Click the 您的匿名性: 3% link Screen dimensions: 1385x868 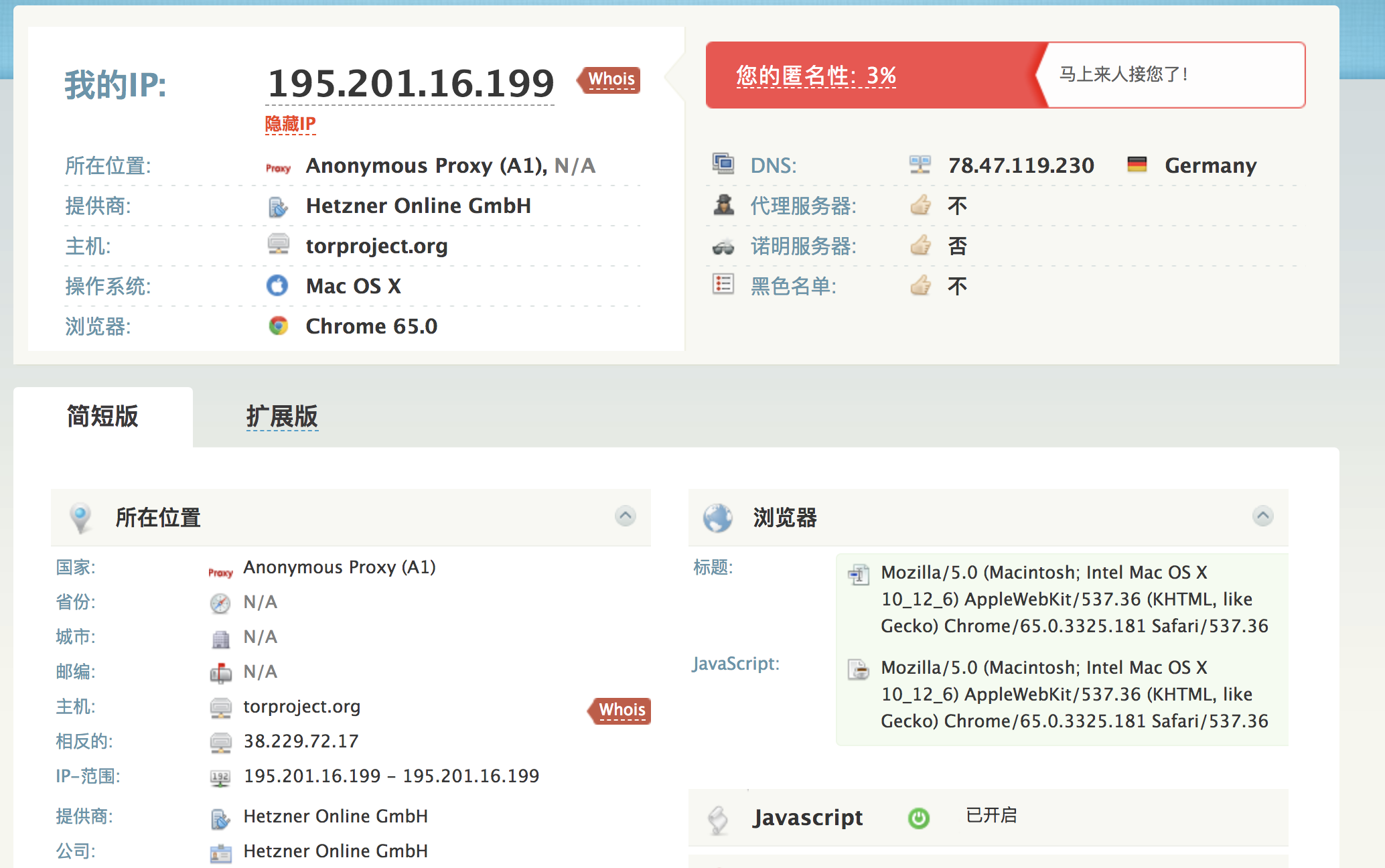pyautogui.click(x=816, y=76)
